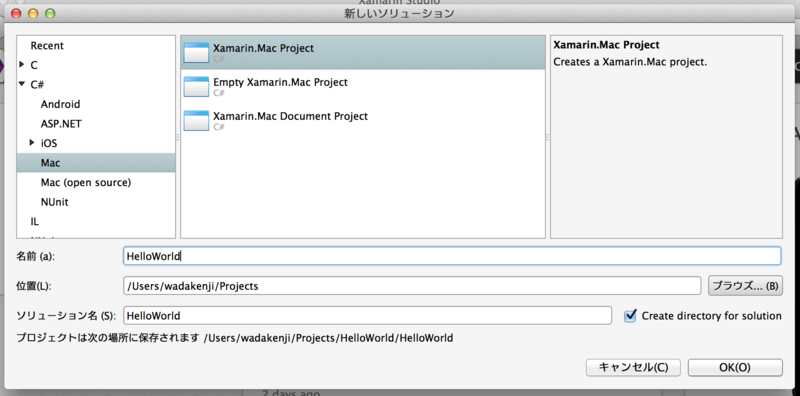Select the Mac category
The width and height of the screenshot is (800, 396).
click(96, 163)
